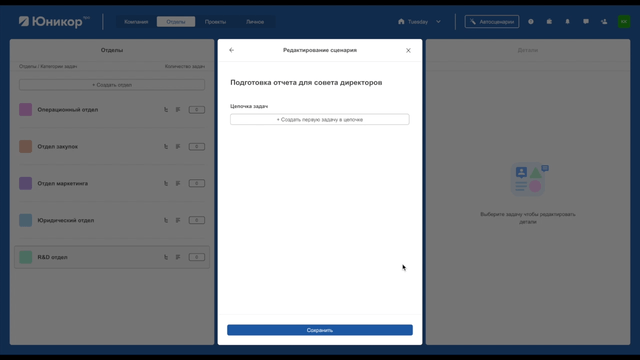The height and width of the screenshot is (360, 640).
Task: Click the Юникор logo
Action: (x=54, y=22)
